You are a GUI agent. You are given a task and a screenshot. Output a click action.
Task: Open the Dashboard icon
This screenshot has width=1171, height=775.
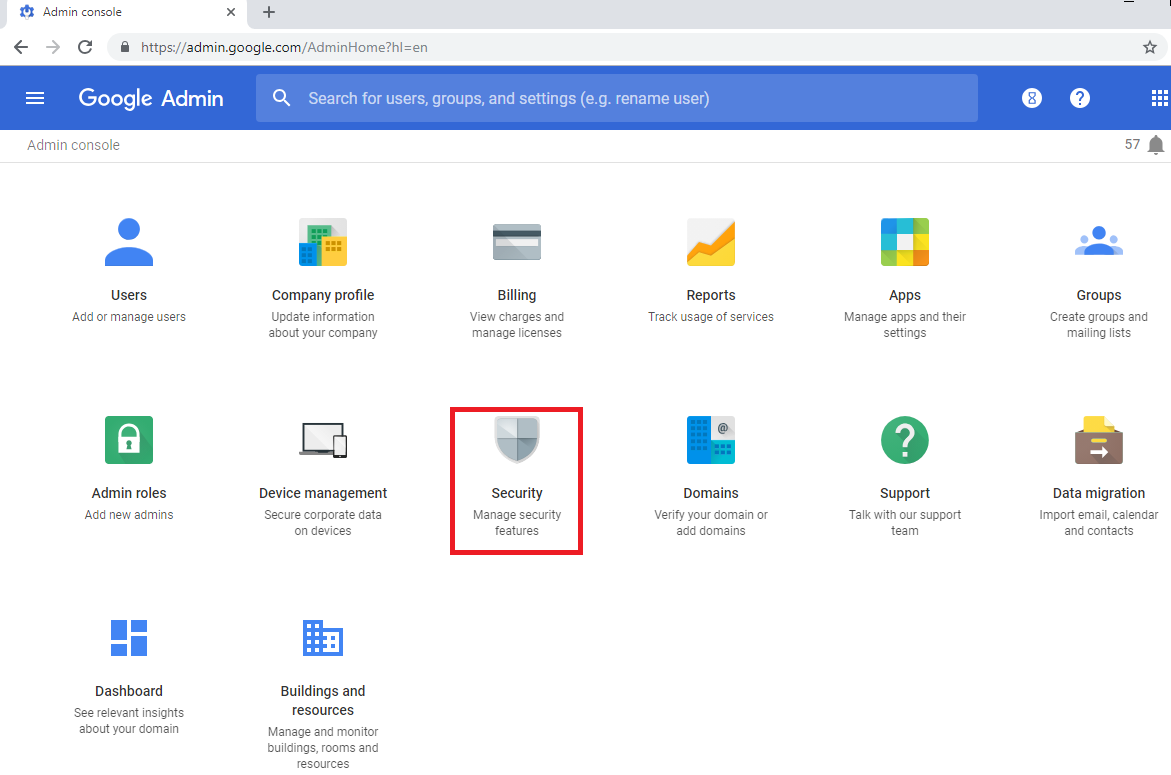[x=129, y=638]
